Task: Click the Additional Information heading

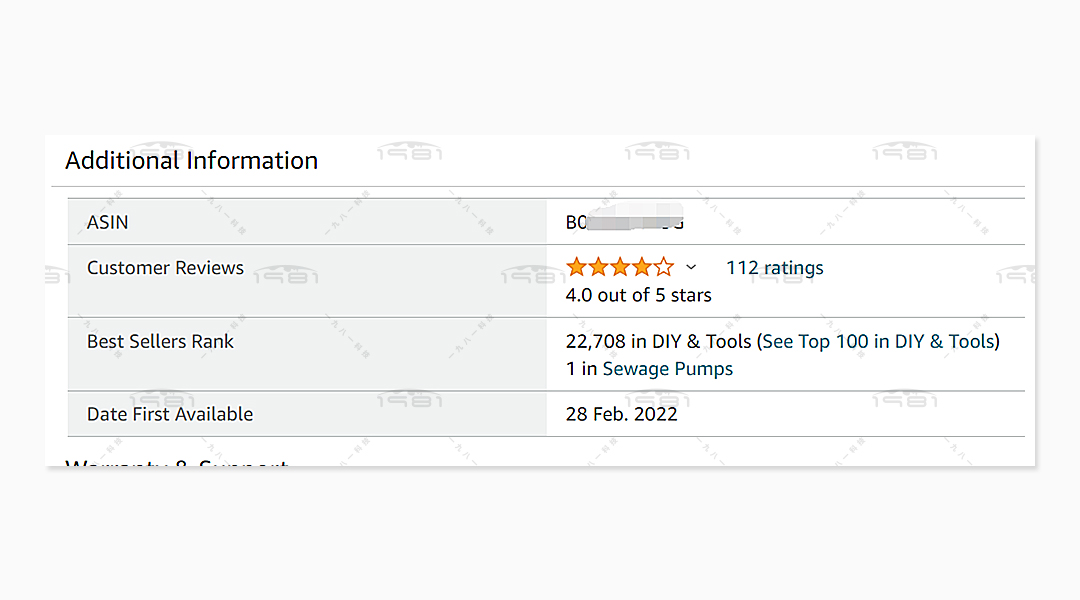Action: pyautogui.click(x=191, y=160)
